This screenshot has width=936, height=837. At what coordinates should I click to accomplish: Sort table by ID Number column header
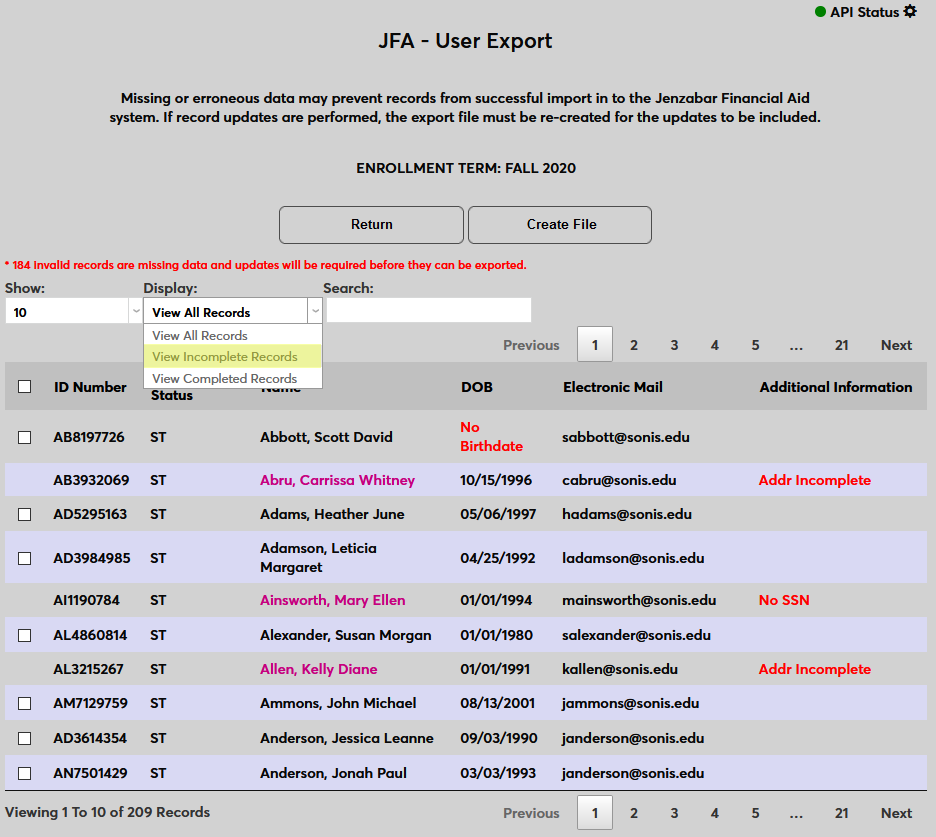point(90,387)
